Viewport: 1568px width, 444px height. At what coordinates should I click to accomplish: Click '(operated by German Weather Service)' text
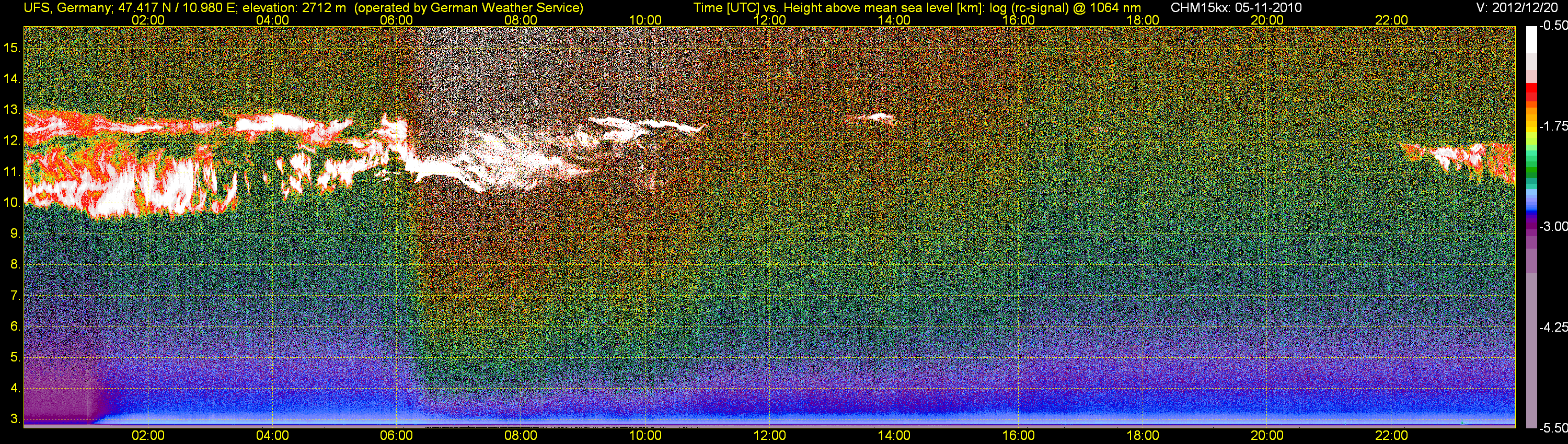pyautogui.click(x=469, y=8)
